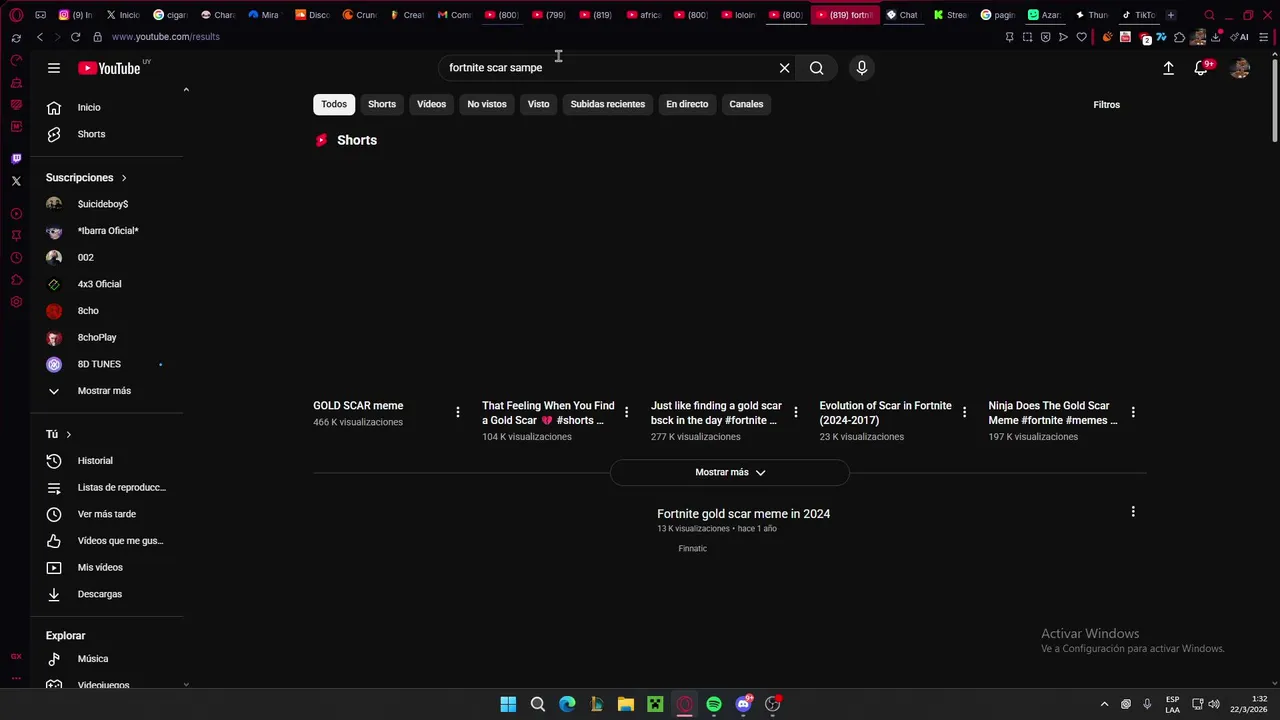This screenshot has width=1280, height=720.
Task: Switch to the Crunchyroll browser tab
Action: [360, 15]
